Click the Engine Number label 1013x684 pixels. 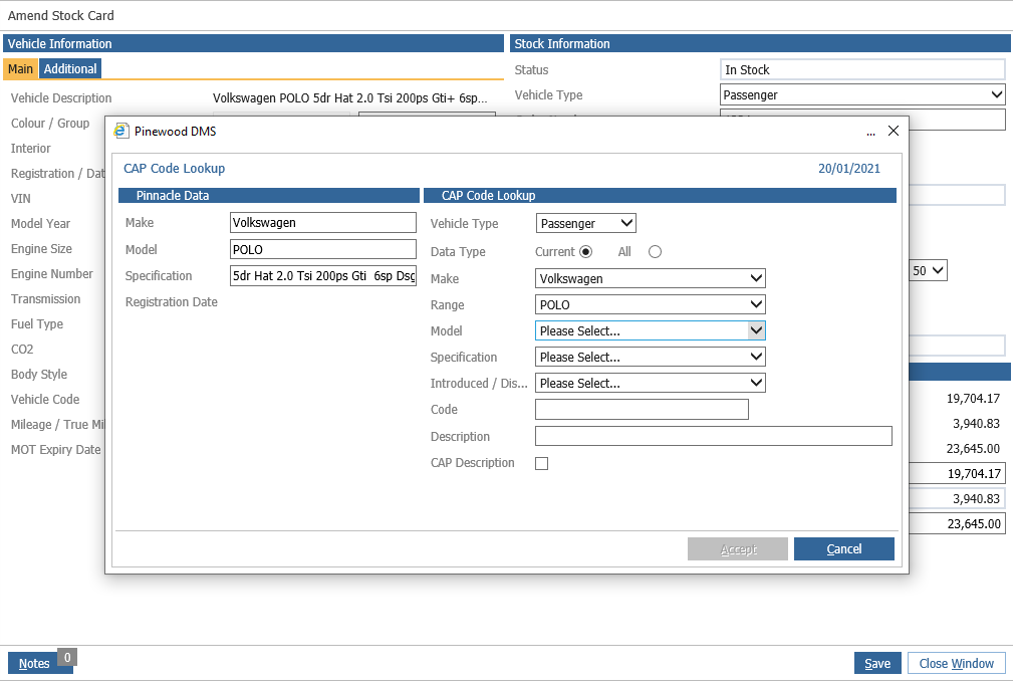point(52,274)
